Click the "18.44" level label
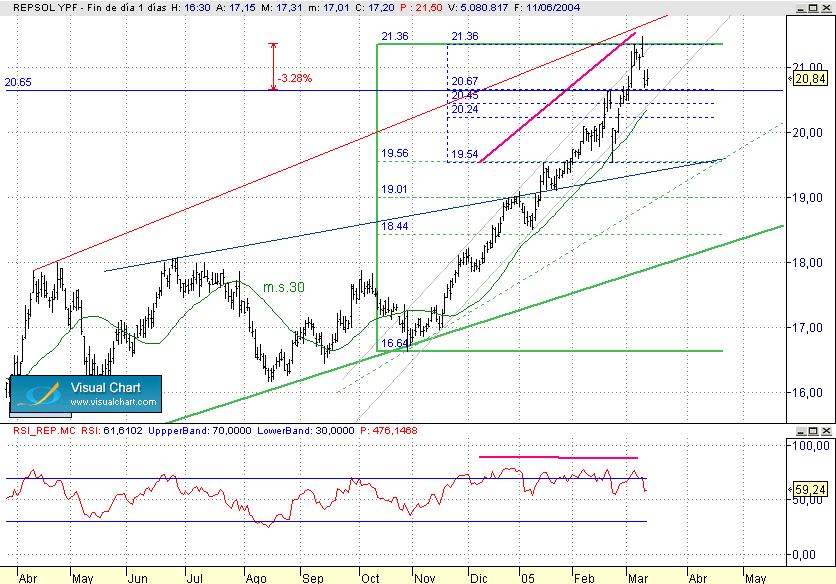Viewport: 836px width, 584px height. pyautogui.click(x=395, y=226)
